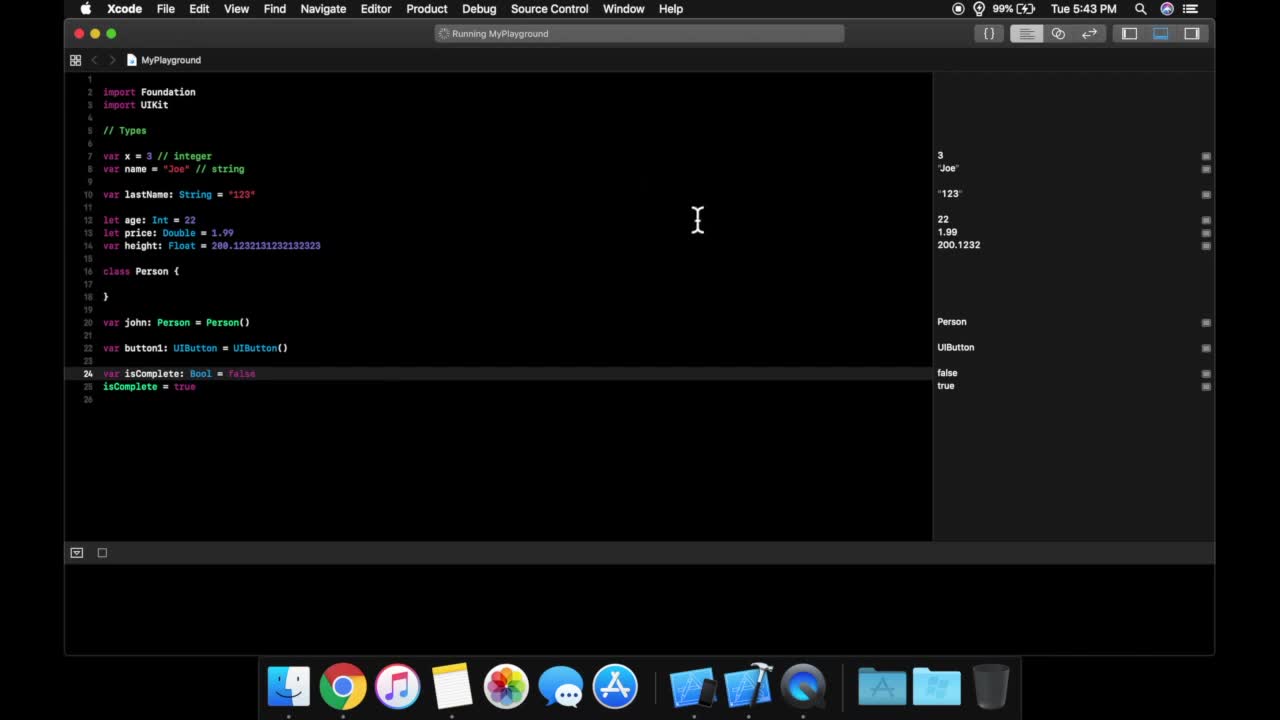
Task: Click the battery status in menu bar
Action: [1013, 9]
